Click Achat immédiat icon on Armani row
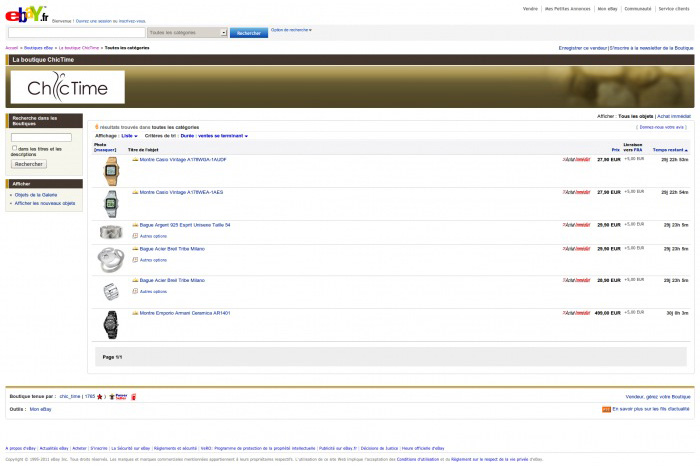This screenshot has height=466, width=700. 576,313
